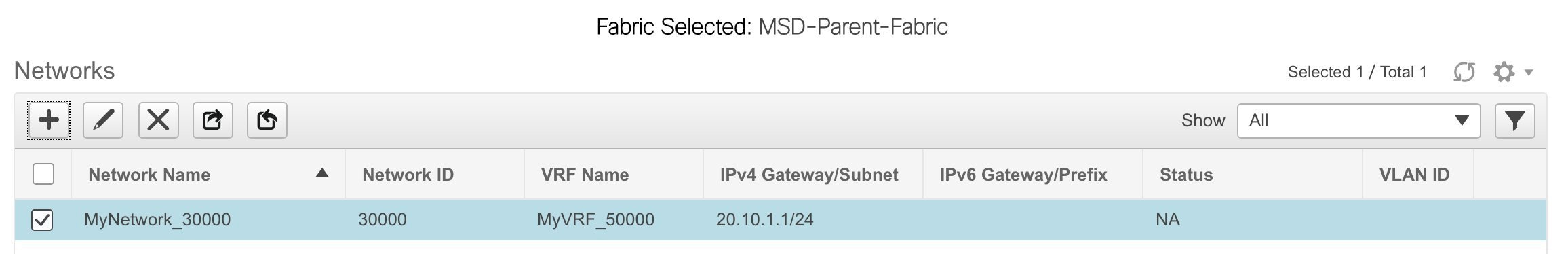Screen dimensions: 1568x254
Task: Sort by the VRF Name column header
Action: [x=585, y=175]
